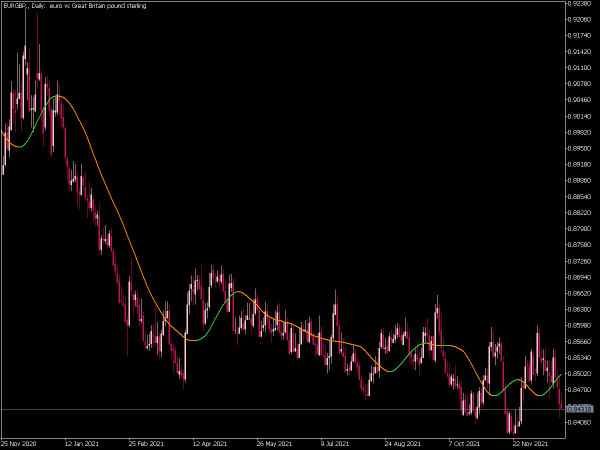Select the current price tag 0.84318
This screenshot has height=450, width=600.
580,409
